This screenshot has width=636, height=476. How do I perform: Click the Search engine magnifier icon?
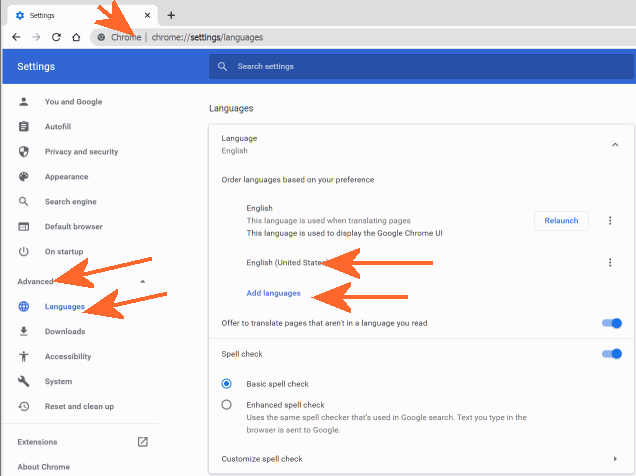[x=24, y=202]
